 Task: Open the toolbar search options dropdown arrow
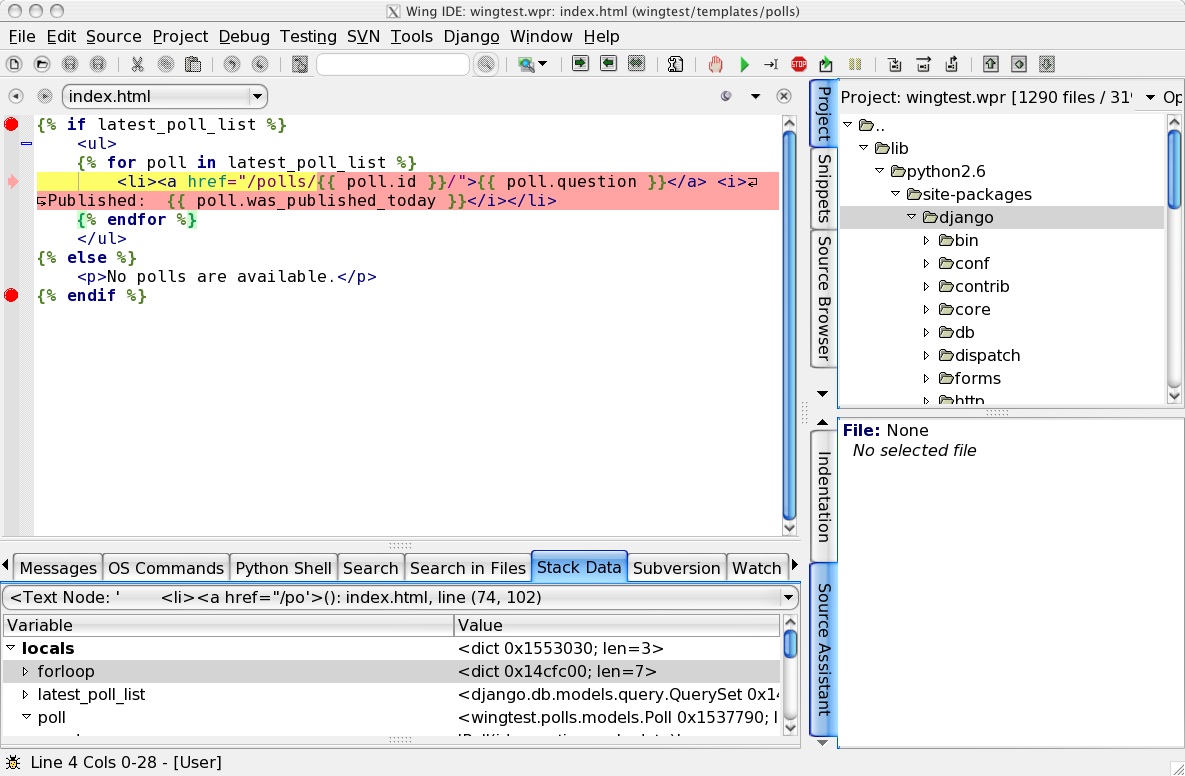coord(542,64)
